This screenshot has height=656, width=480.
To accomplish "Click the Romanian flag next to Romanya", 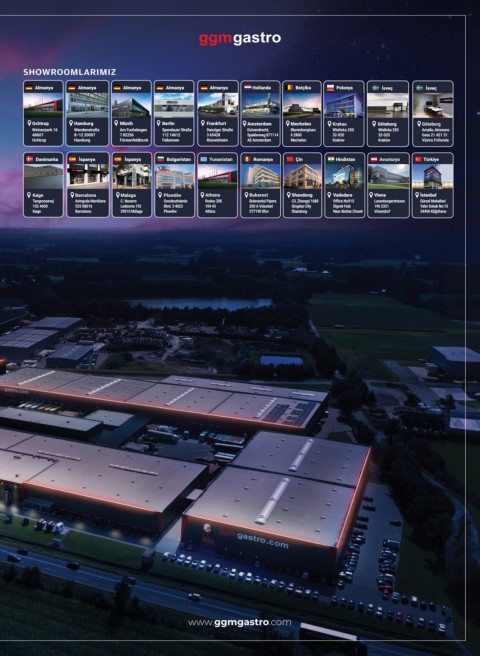I will pyautogui.click(x=247, y=159).
